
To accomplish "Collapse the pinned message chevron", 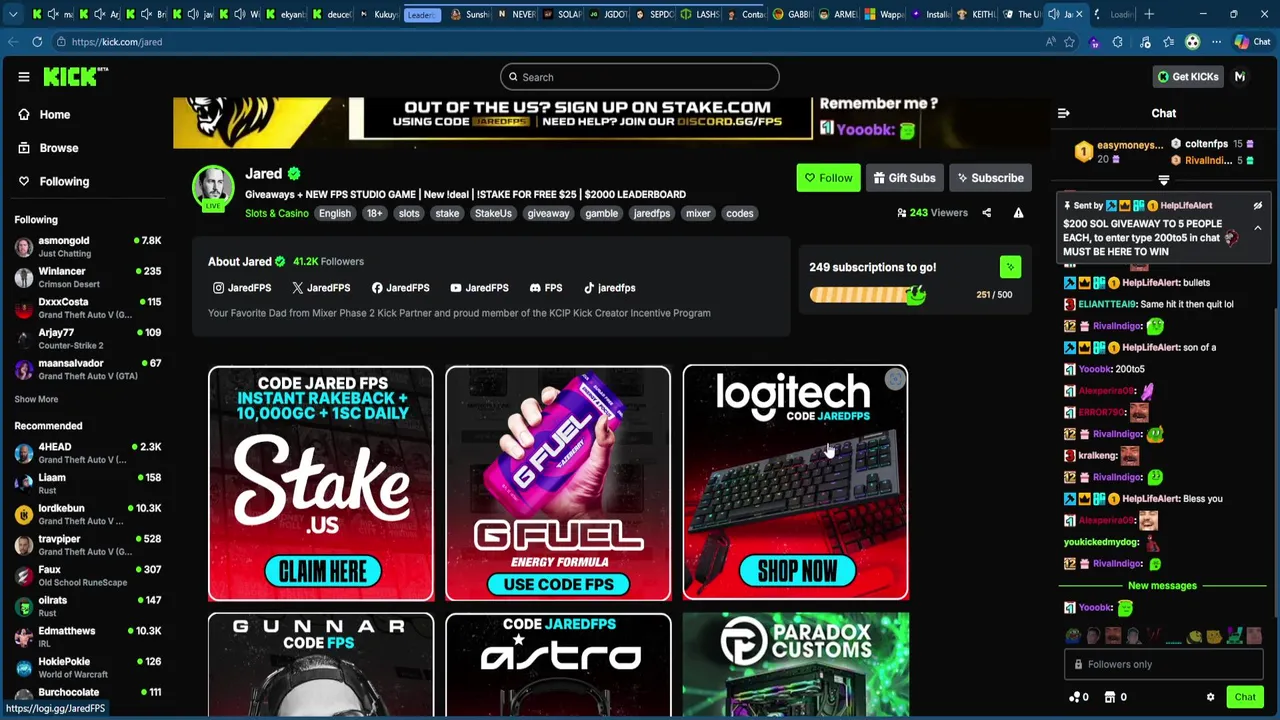I will [x=1258, y=228].
